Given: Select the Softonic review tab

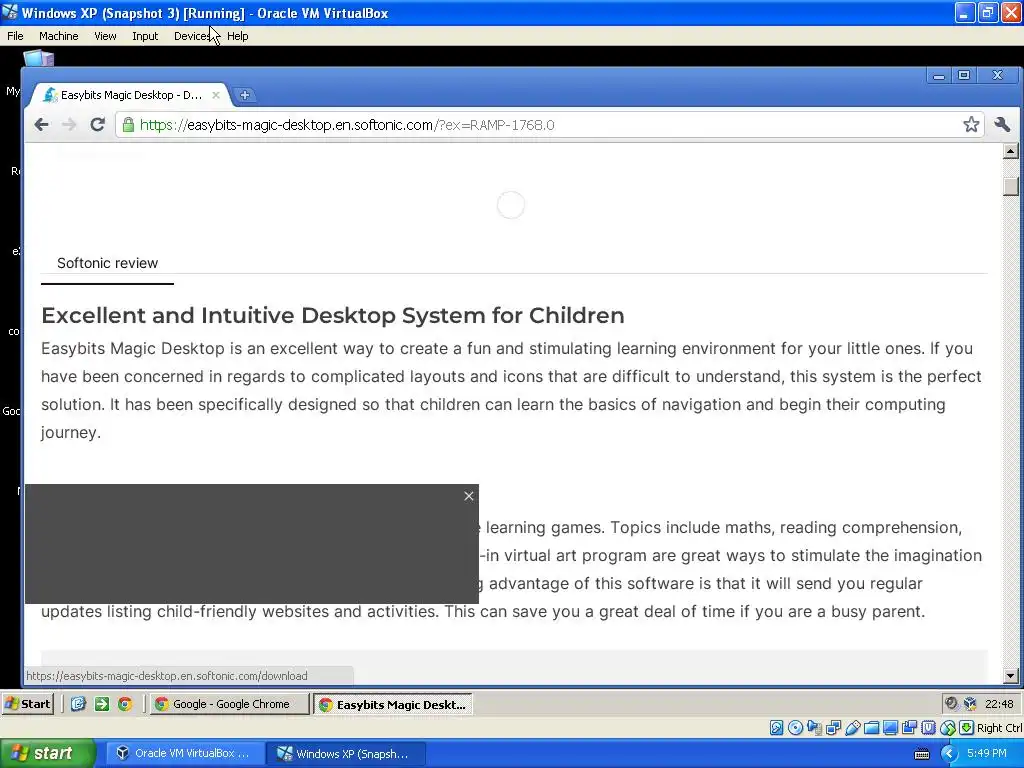Looking at the screenshot, I should click(107, 263).
